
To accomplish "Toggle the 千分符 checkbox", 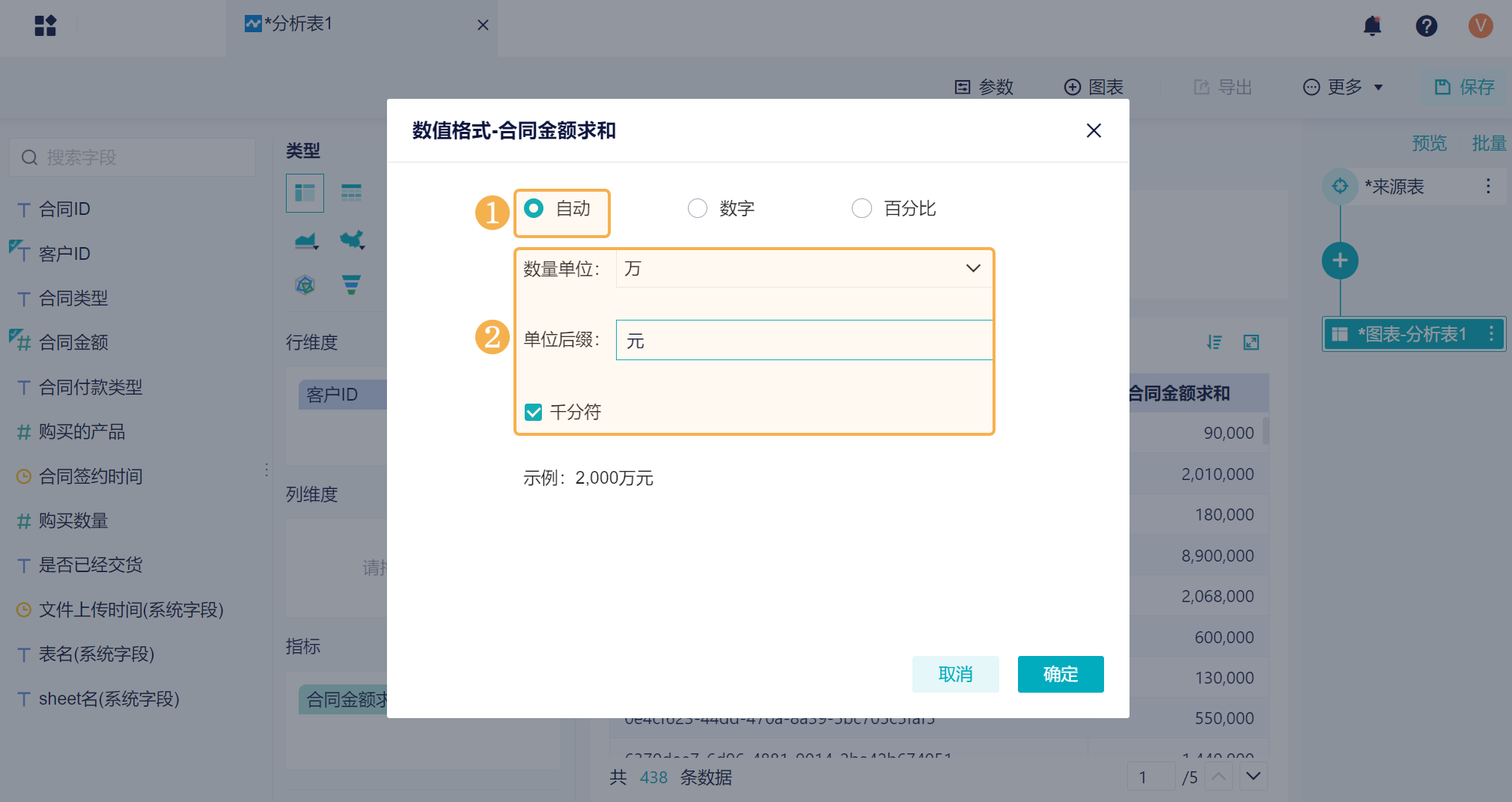I will [534, 412].
